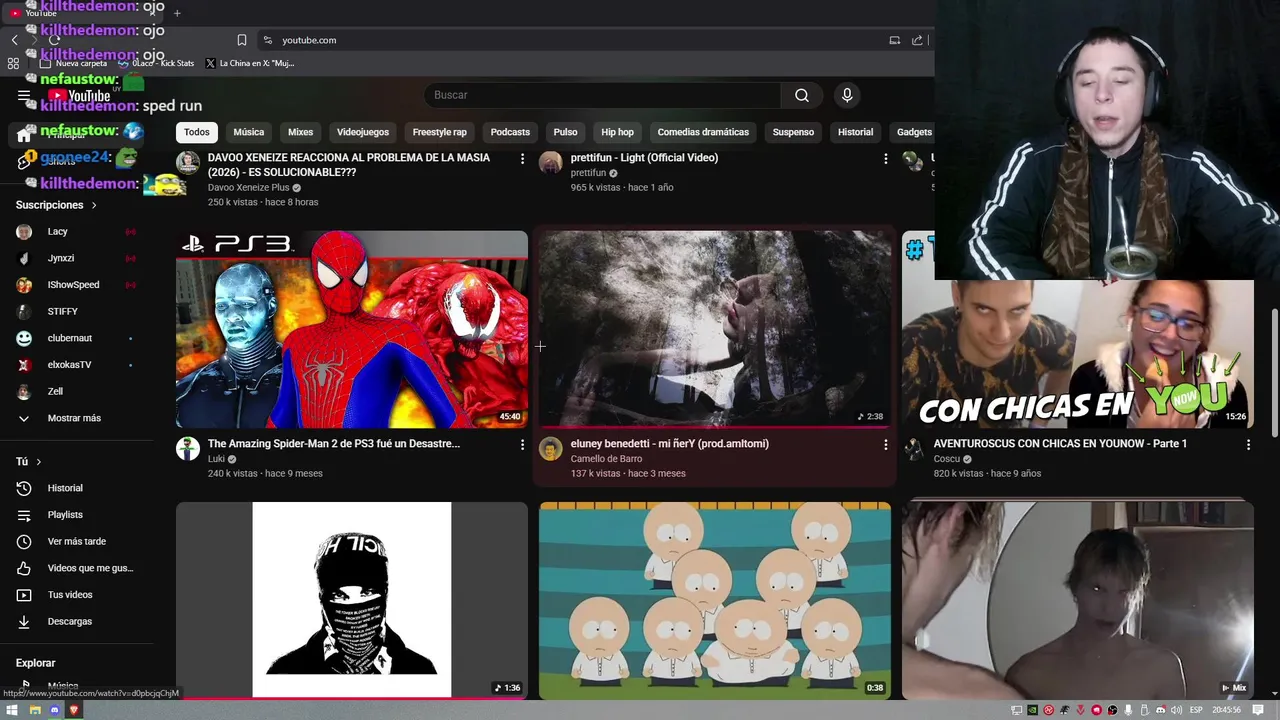This screenshot has height=720, width=1280.
Task: Select the Hip hop chip
Action: pyautogui.click(x=617, y=132)
